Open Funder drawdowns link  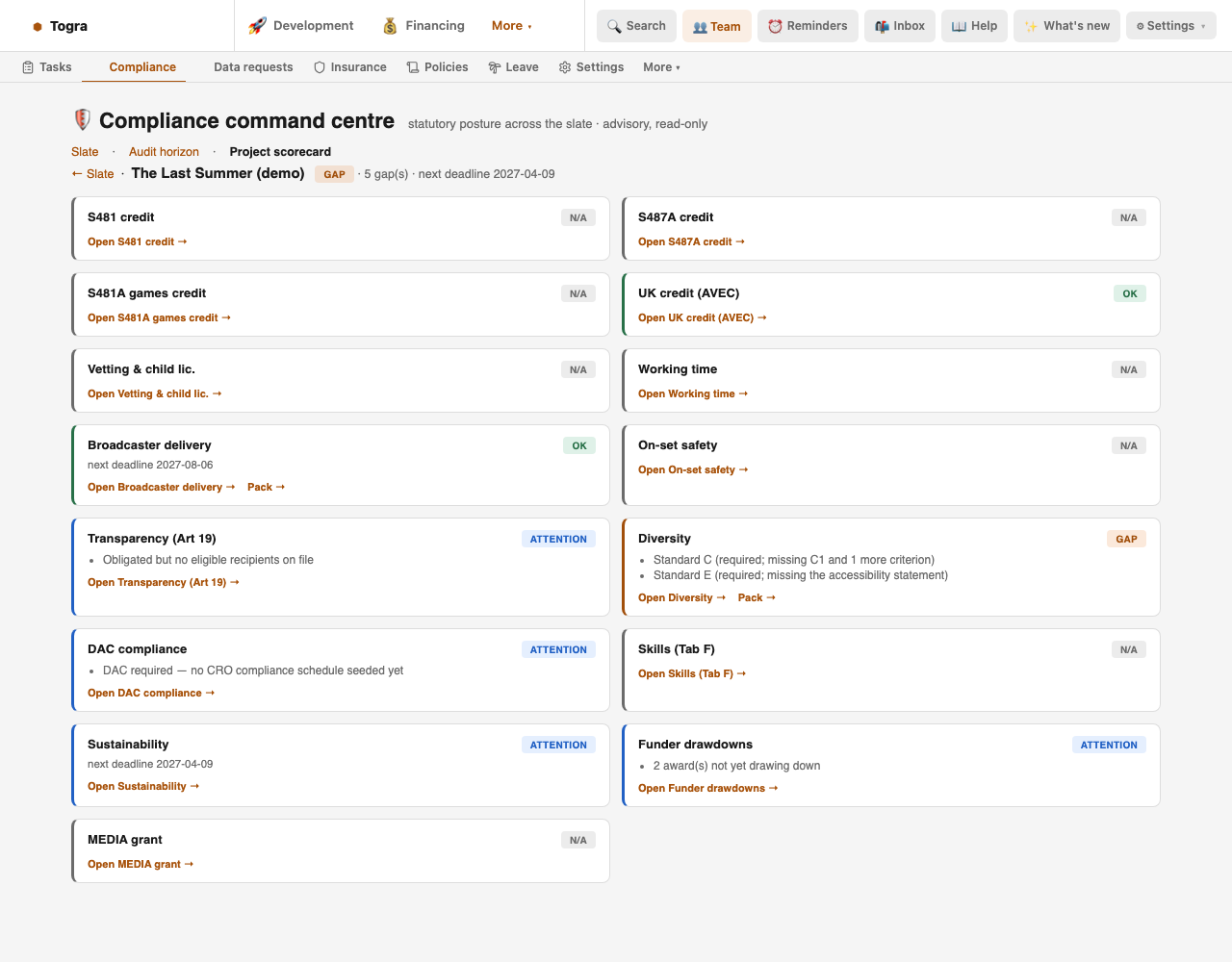(x=707, y=789)
